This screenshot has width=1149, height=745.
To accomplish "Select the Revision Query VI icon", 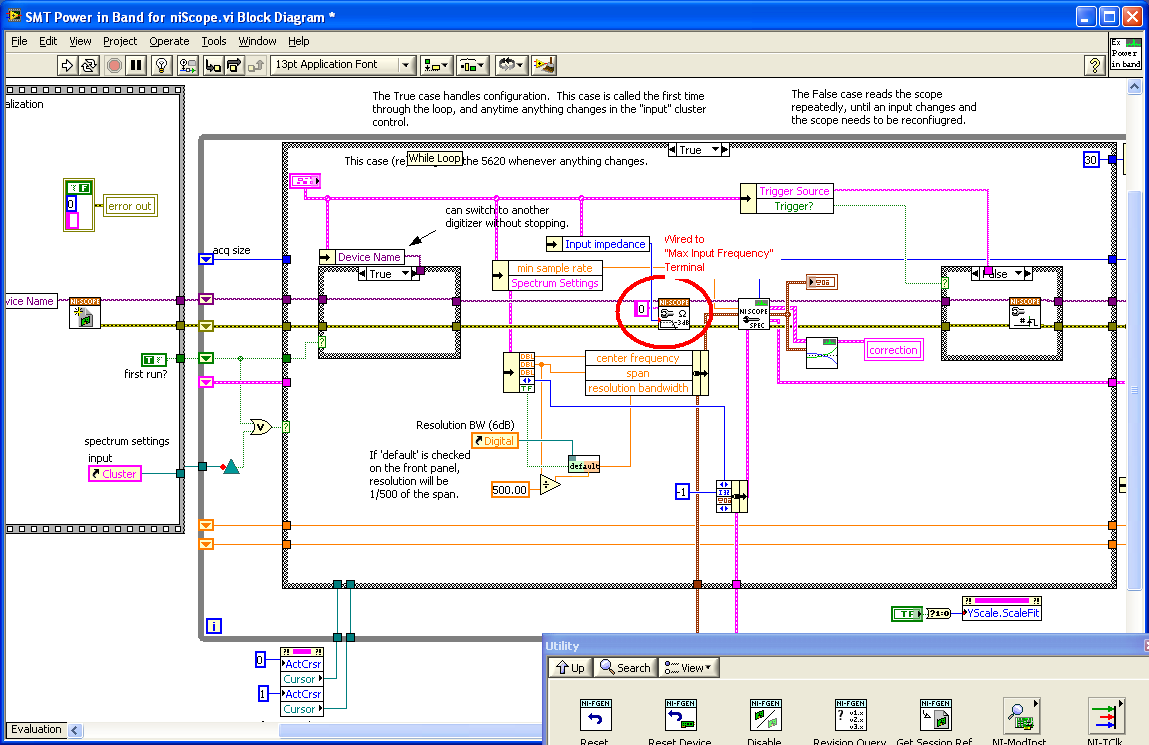I will point(850,715).
